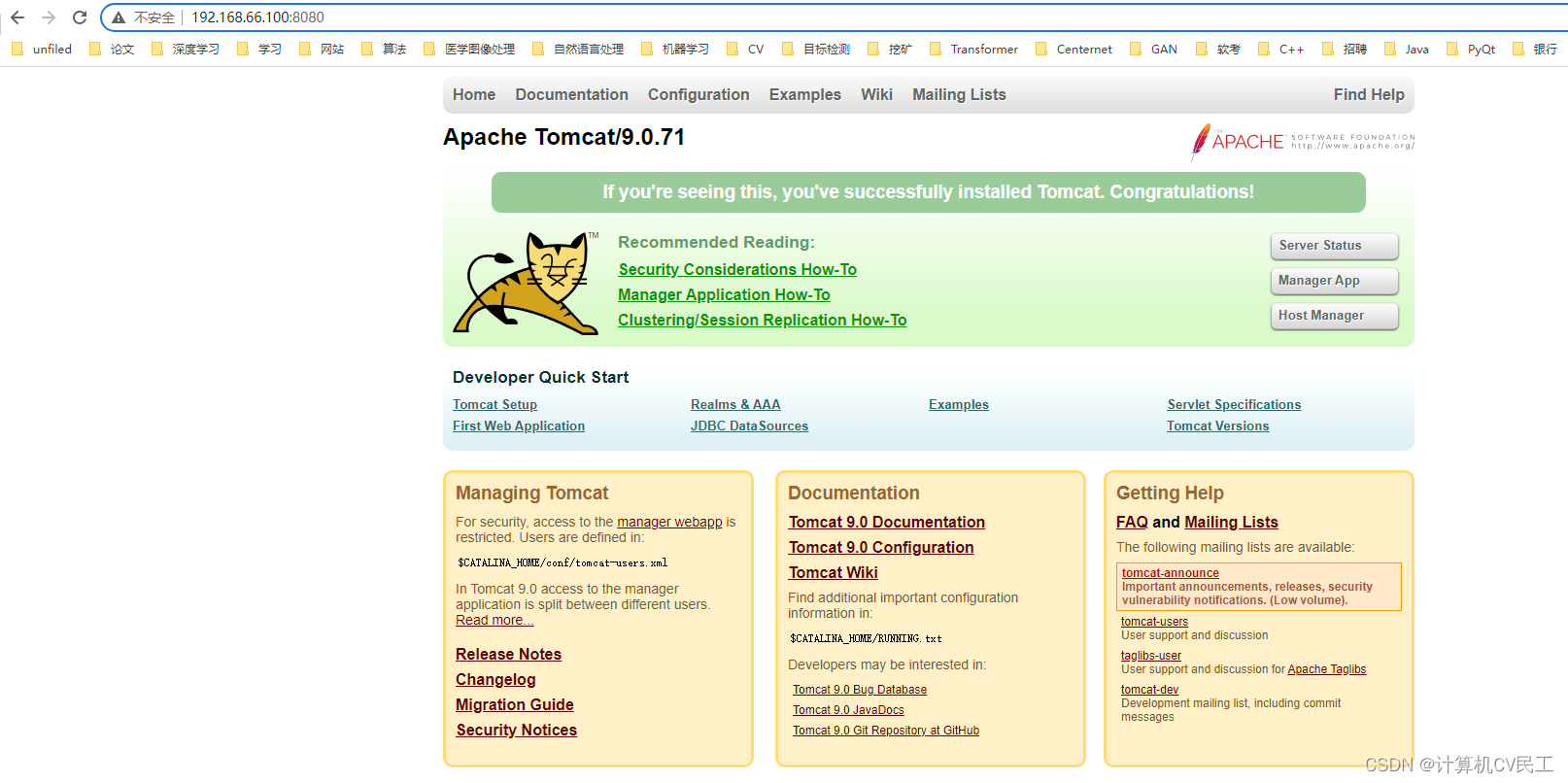Open the Centernet bookmarks folder
Screen dimensions: 1568x783
1074,49
